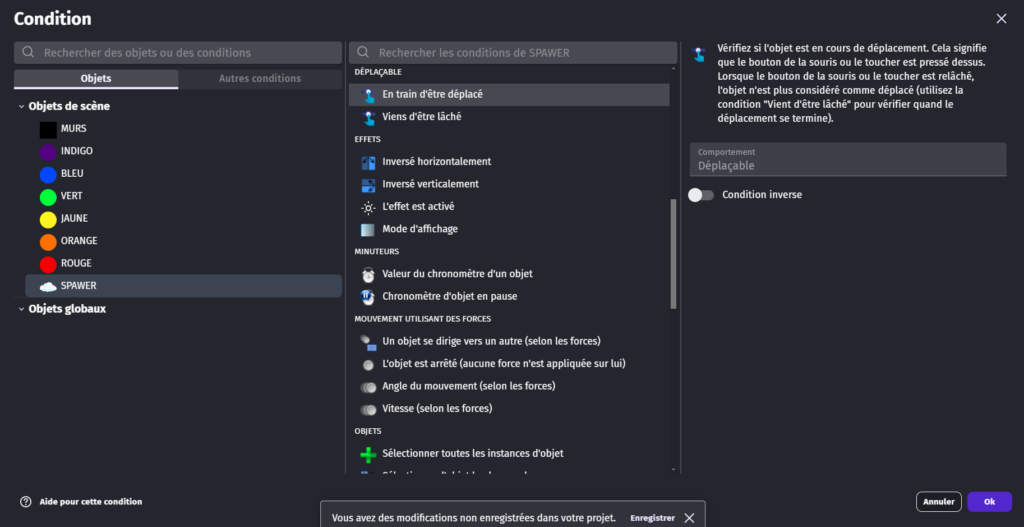Click the 'Rechercher des objets ou des conditions' field

tap(178, 52)
